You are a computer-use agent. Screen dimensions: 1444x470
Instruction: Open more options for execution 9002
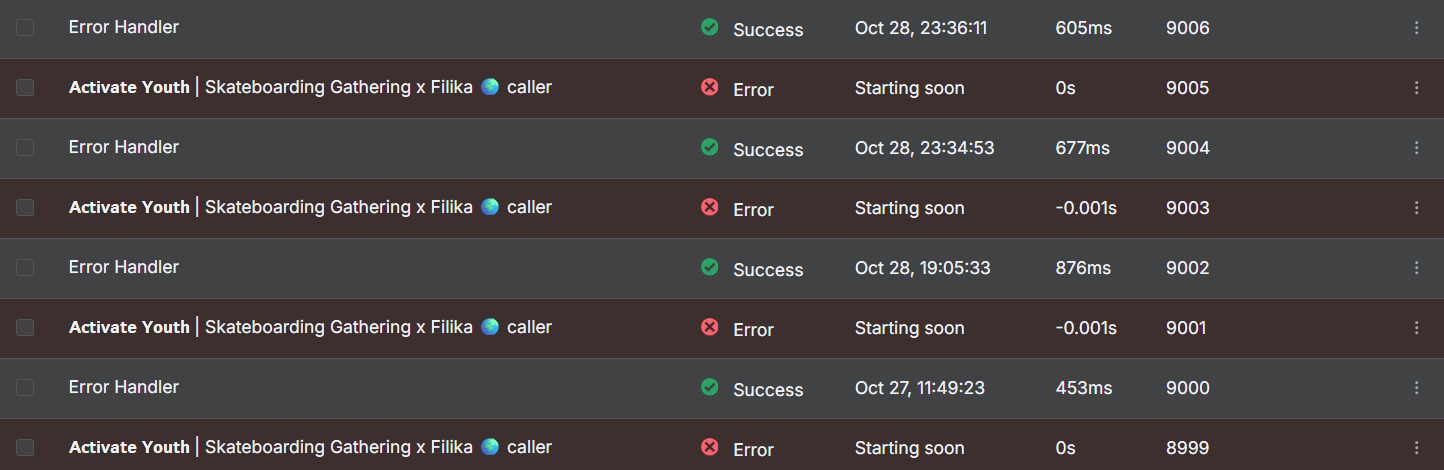point(1416,268)
